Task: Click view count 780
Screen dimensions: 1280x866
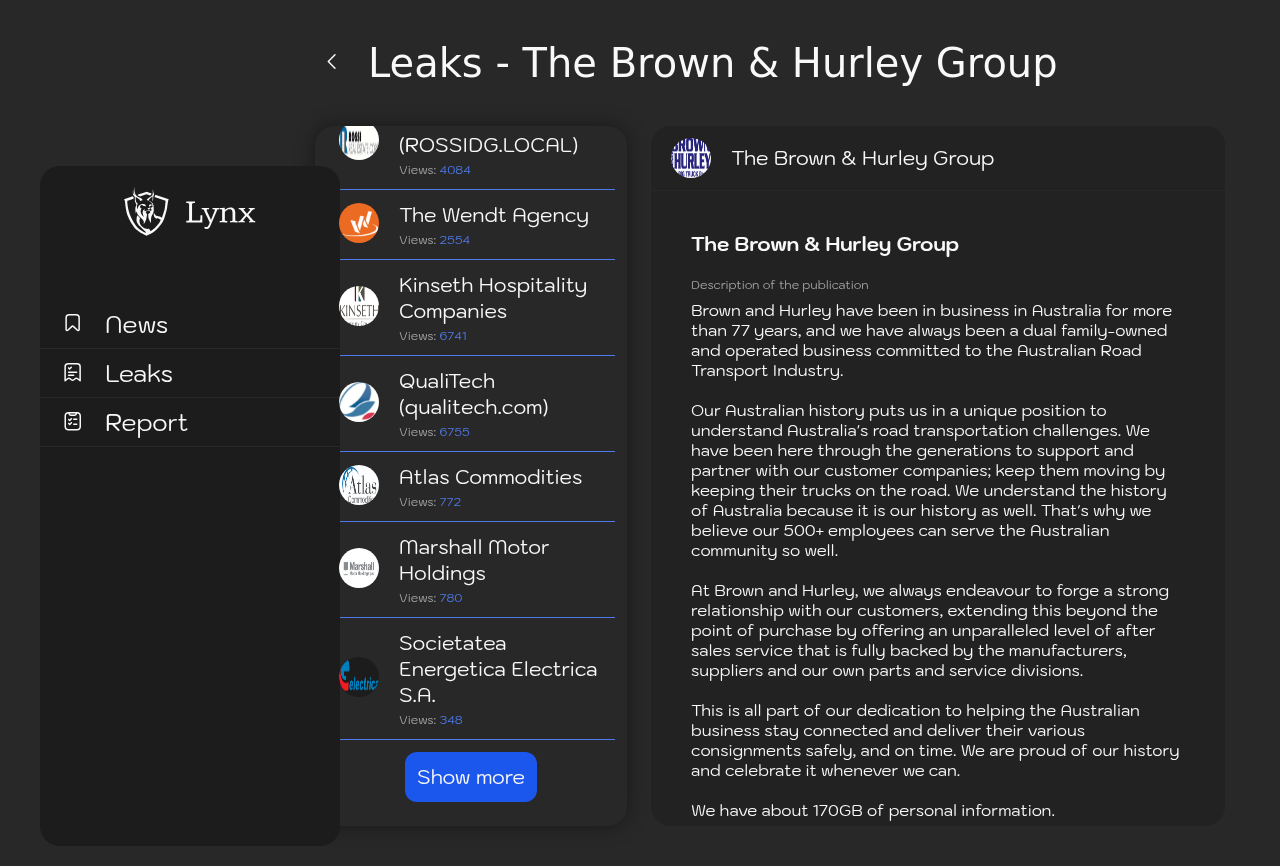Action: click(451, 598)
